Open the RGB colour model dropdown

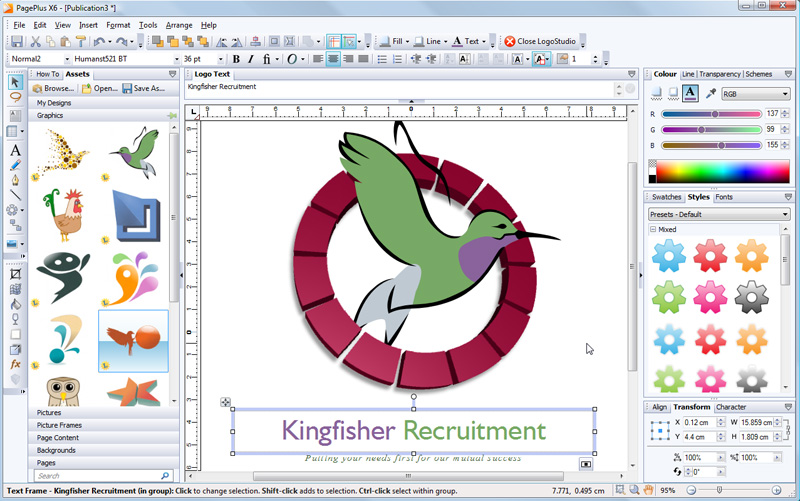pyautogui.click(x=756, y=94)
